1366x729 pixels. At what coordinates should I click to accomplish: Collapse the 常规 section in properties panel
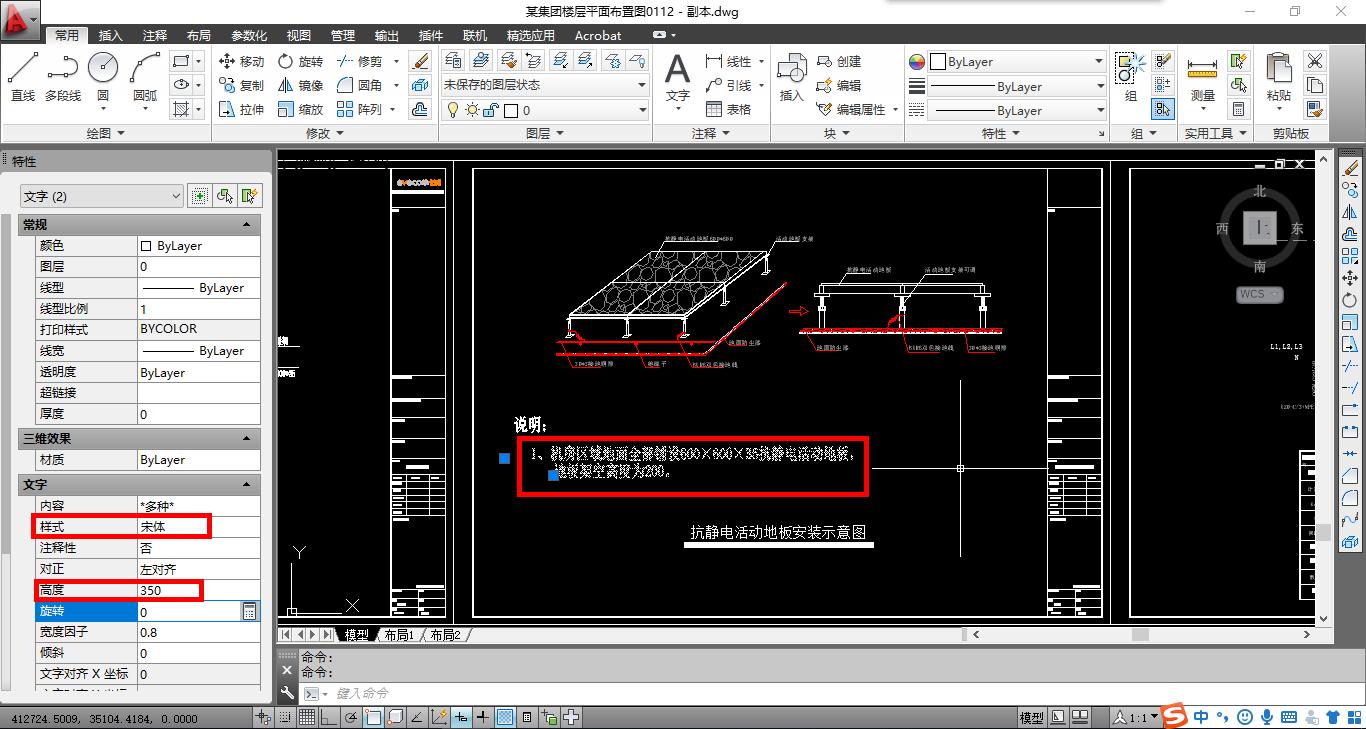(x=246, y=225)
